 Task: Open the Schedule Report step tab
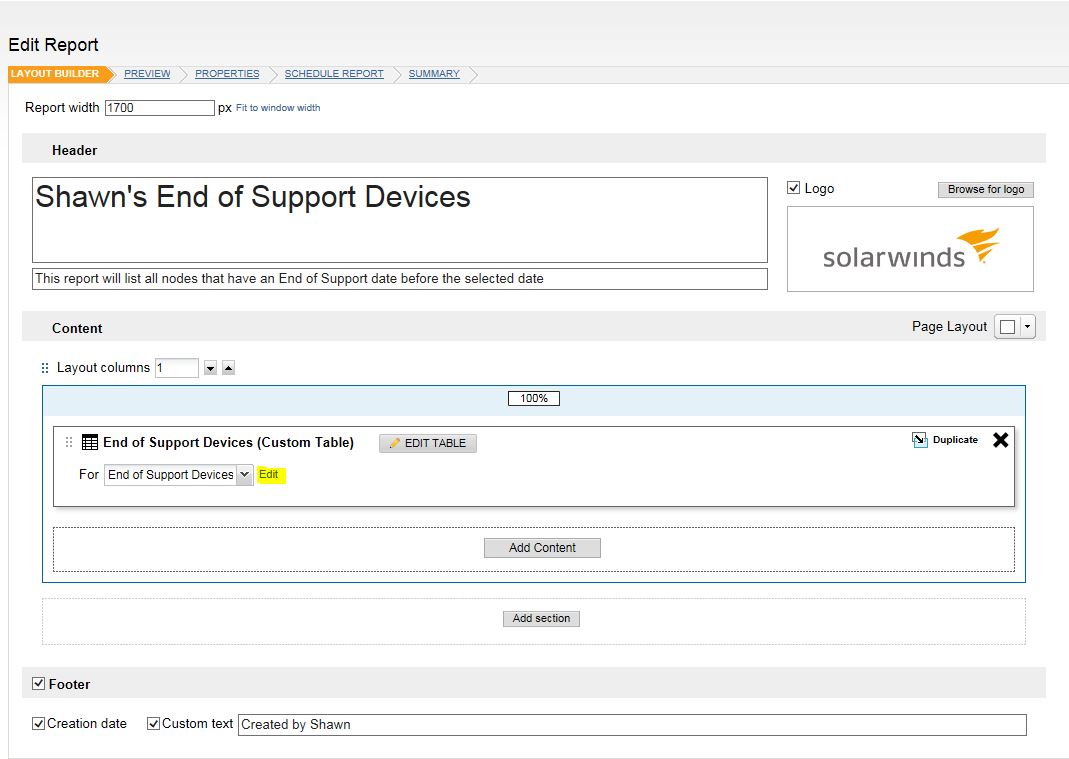pyautogui.click(x=334, y=74)
